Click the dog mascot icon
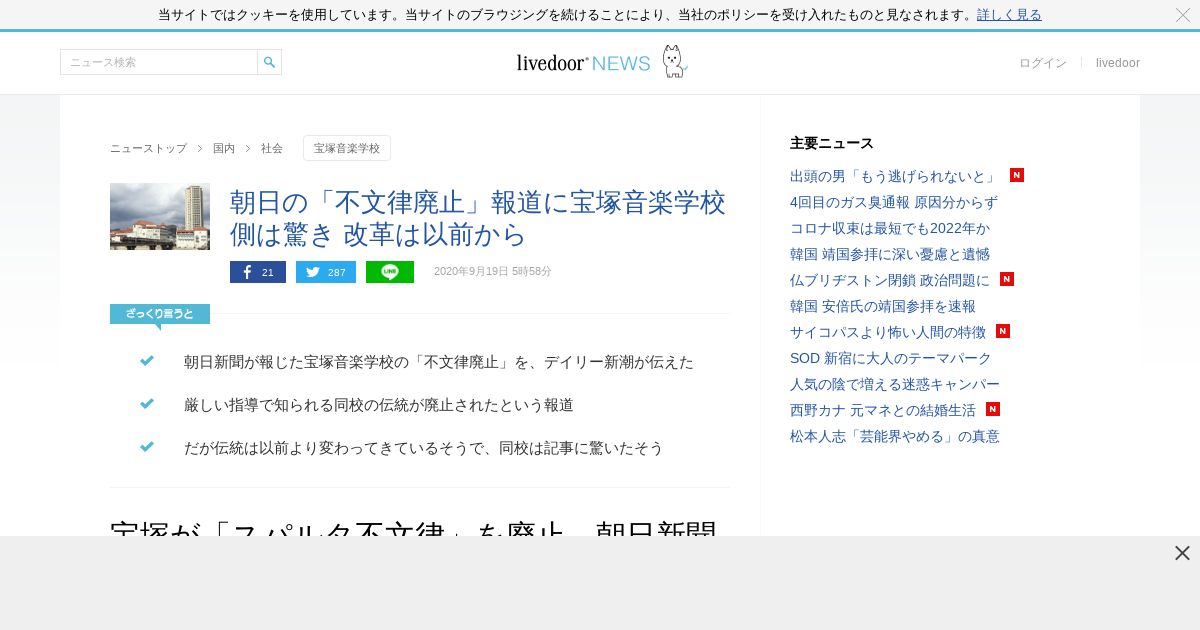 click(675, 61)
